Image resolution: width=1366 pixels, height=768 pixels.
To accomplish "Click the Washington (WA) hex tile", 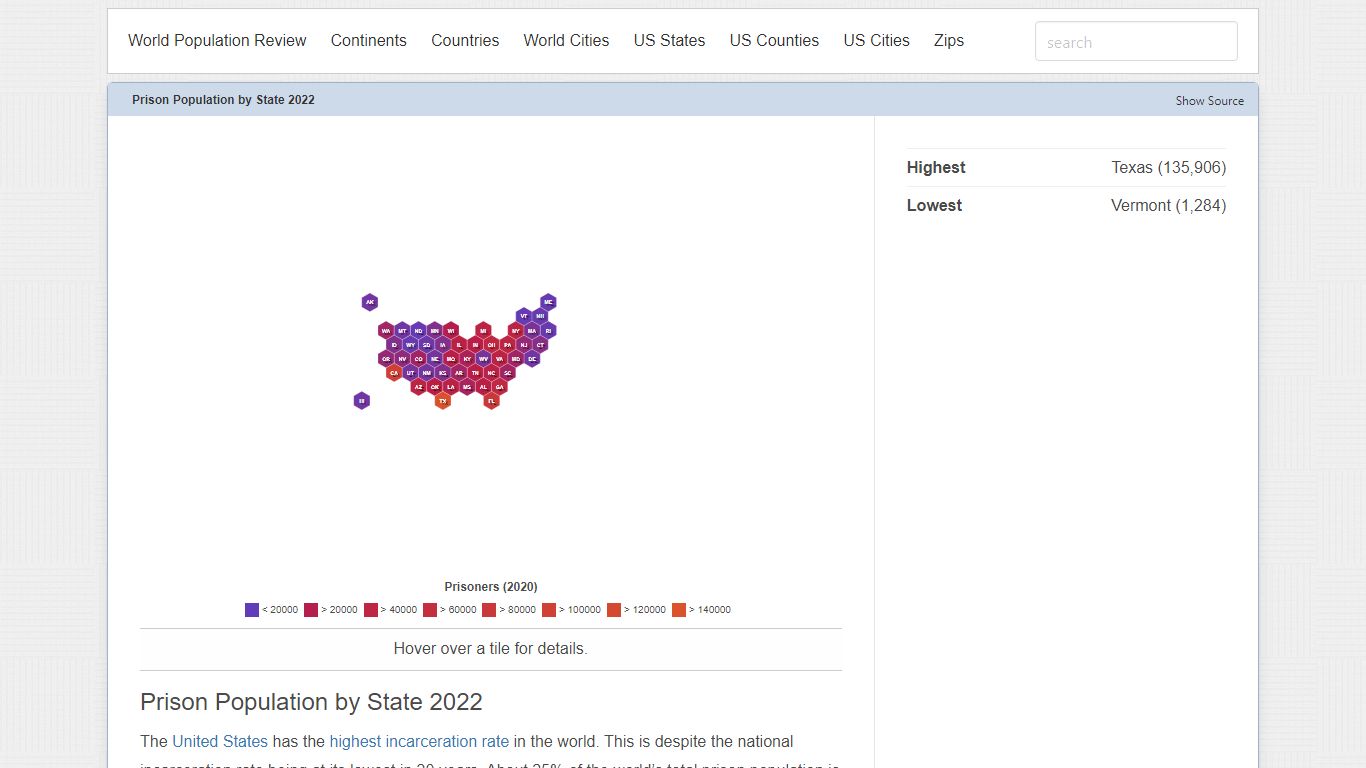I will click(386, 331).
